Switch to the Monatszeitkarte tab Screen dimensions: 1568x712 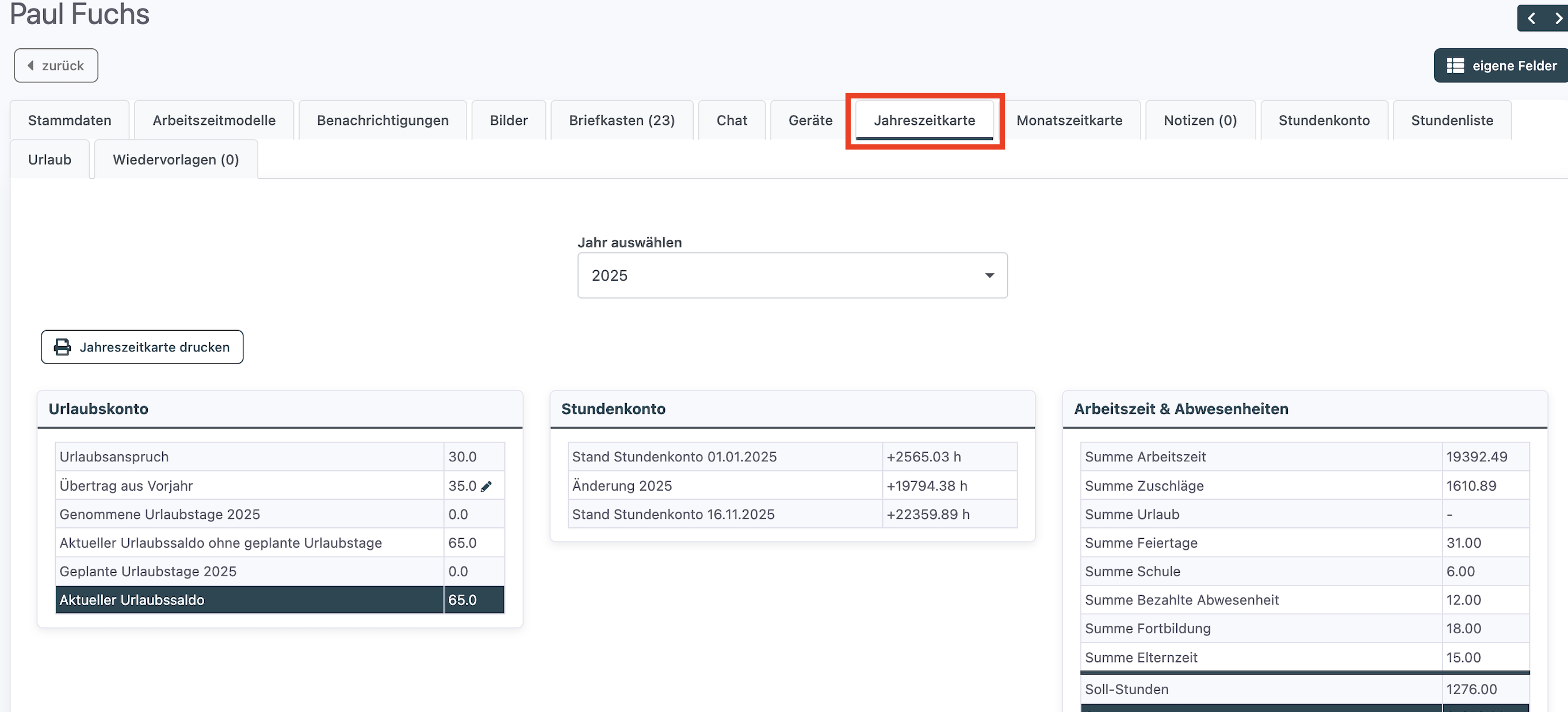[x=1069, y=121]
